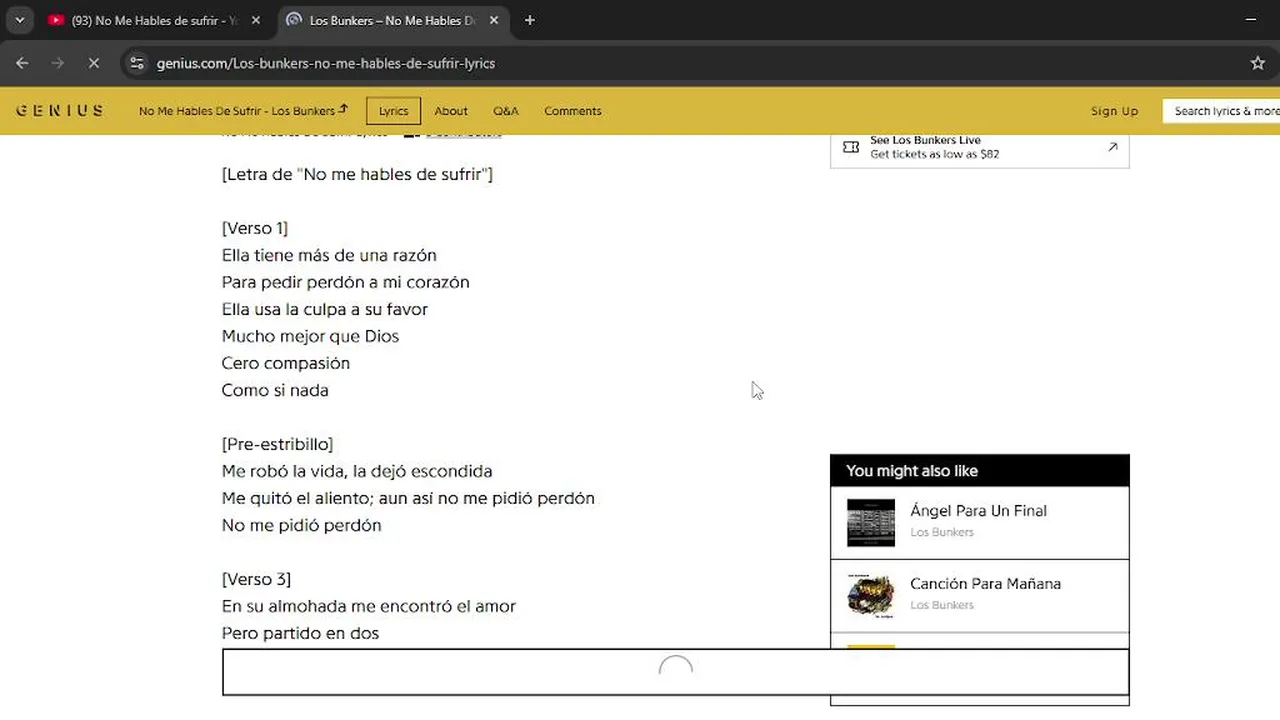
Task: Click lyric 'Como si nada'
Action: point(275,390)
